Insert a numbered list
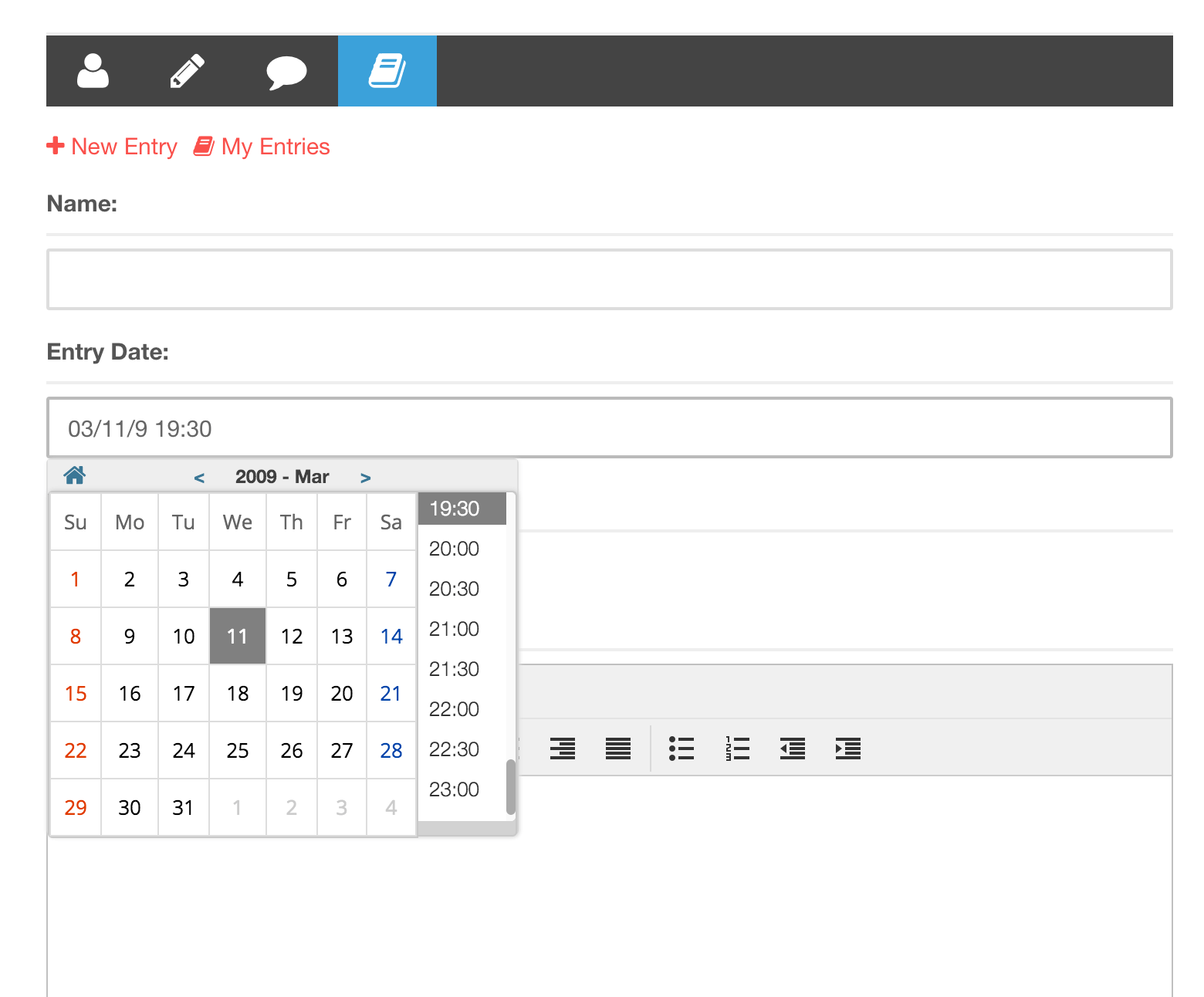Screen dimensions: 1204x997 (737, 749)
